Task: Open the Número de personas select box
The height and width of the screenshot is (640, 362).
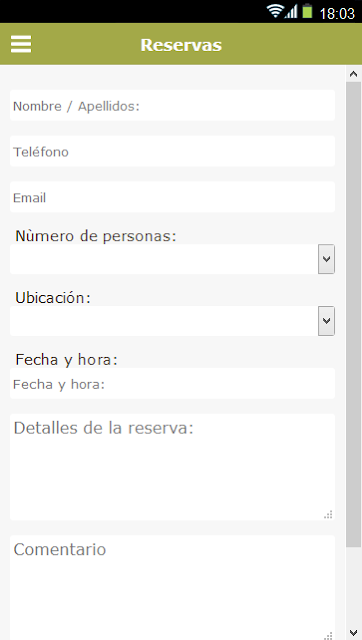Action: [172, 259]
